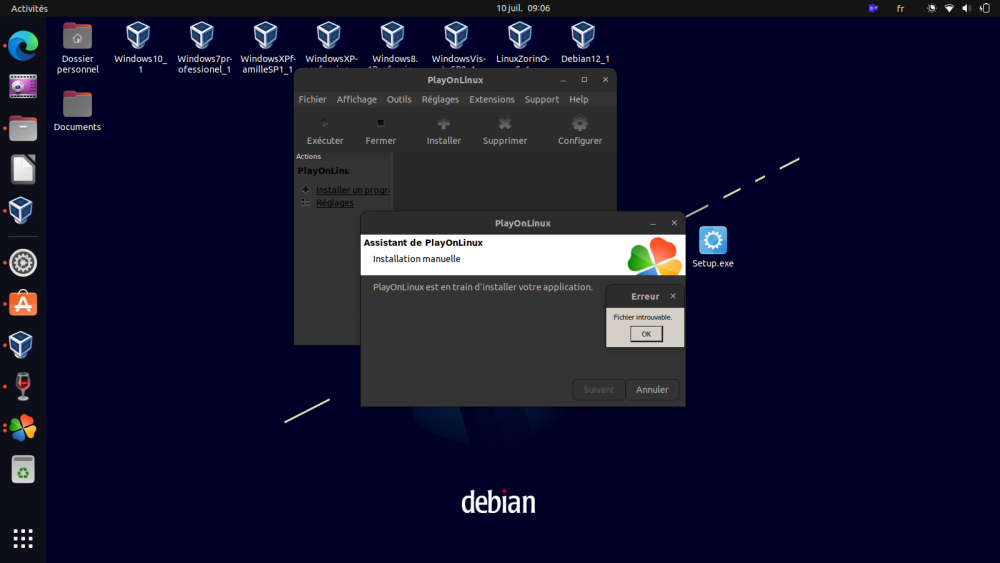1000x563 pixels.
Task: Click Annuler in the assistant
Action: [x=652, y=390]
